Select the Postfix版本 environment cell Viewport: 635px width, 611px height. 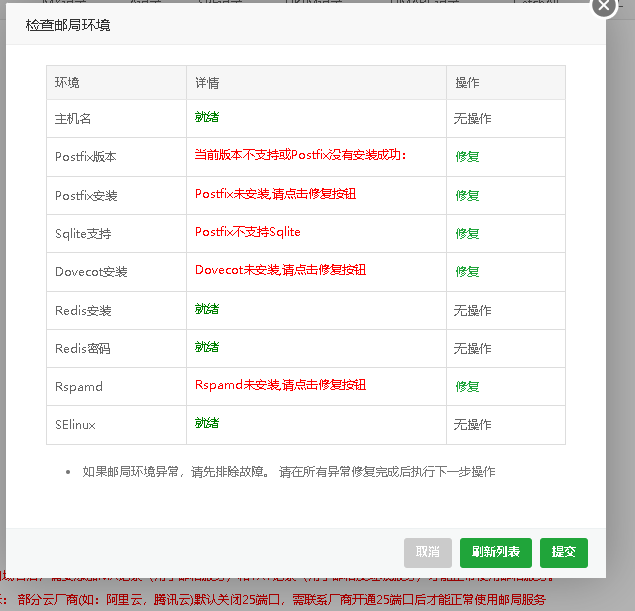[117, 157]
